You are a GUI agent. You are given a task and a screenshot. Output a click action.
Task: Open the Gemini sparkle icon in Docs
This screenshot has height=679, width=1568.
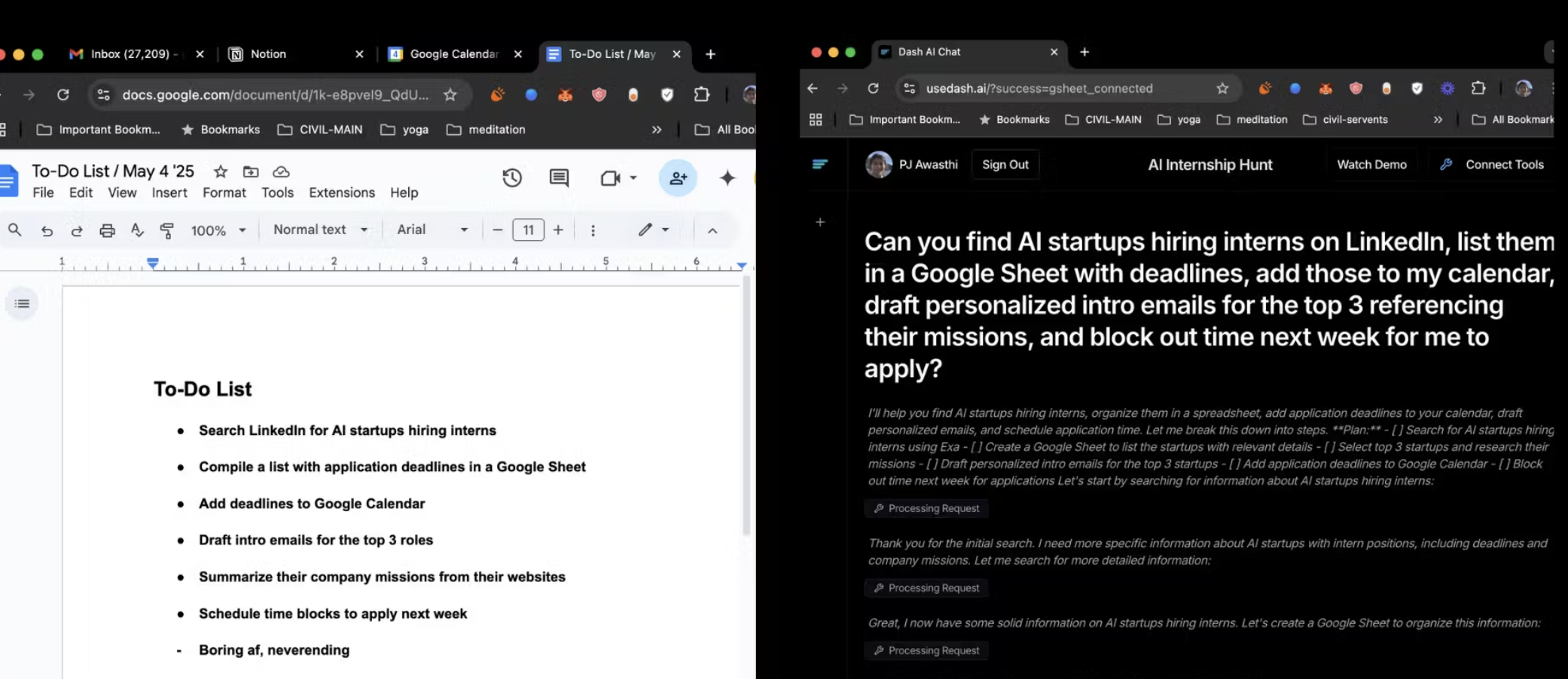[728, 178]
